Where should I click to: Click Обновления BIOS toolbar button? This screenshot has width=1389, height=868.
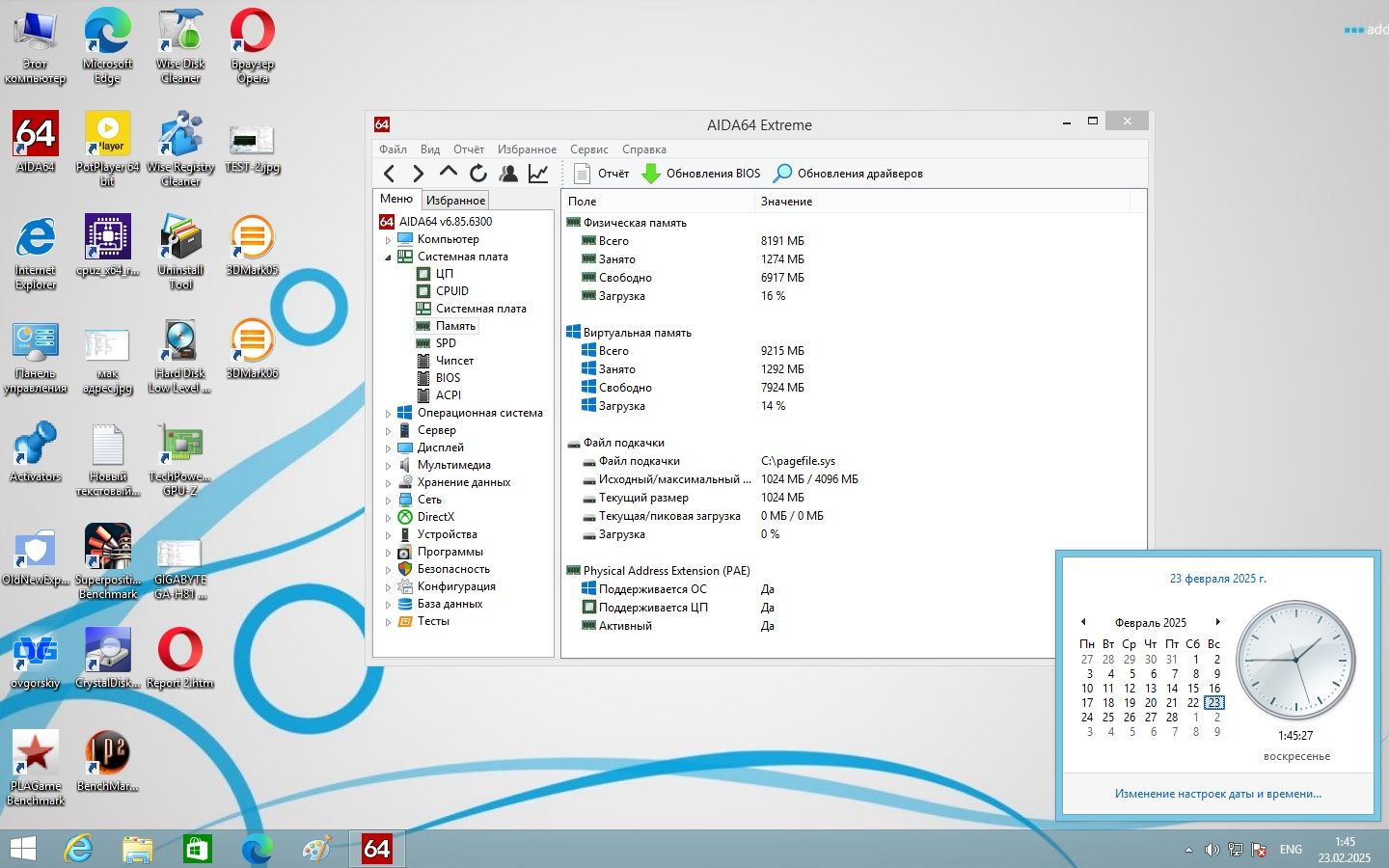pyautogui.click(x=701, y=174)
